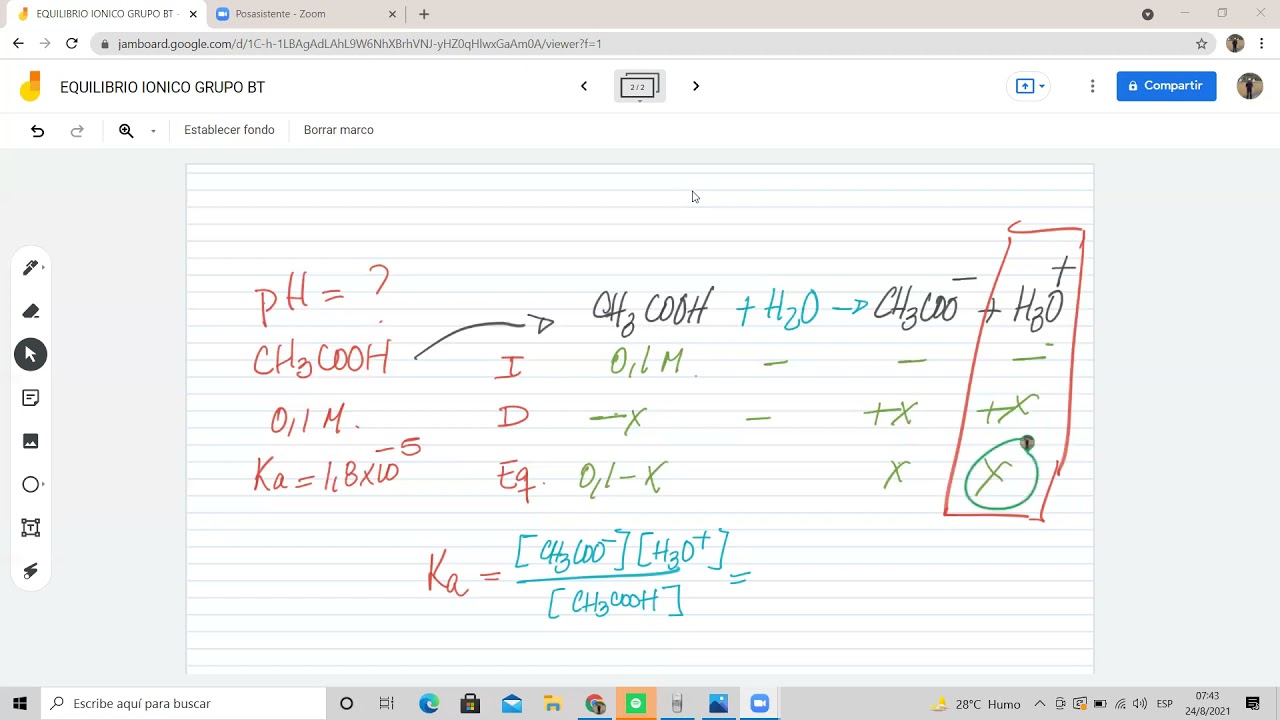Click Borrar marco
Image resolution: width=1280 pixels, height=720 pixels.
pos(339,130)
